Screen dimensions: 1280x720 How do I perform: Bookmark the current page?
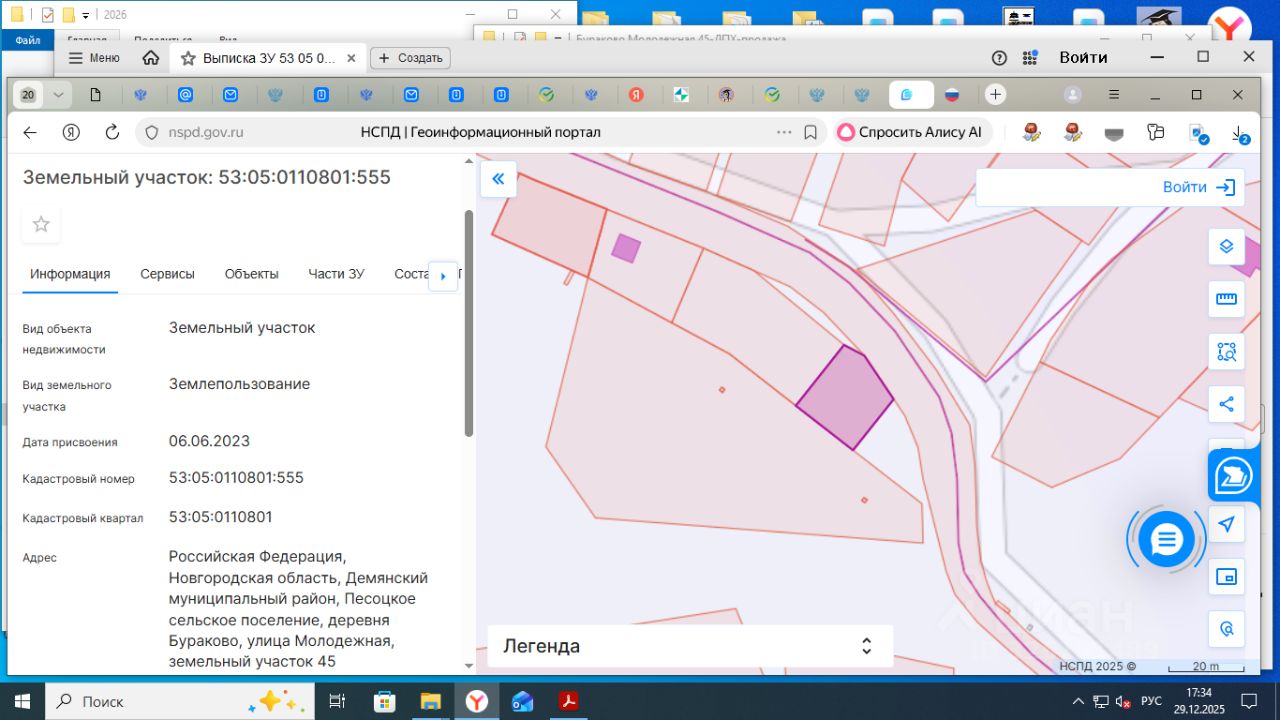(811, 132)
